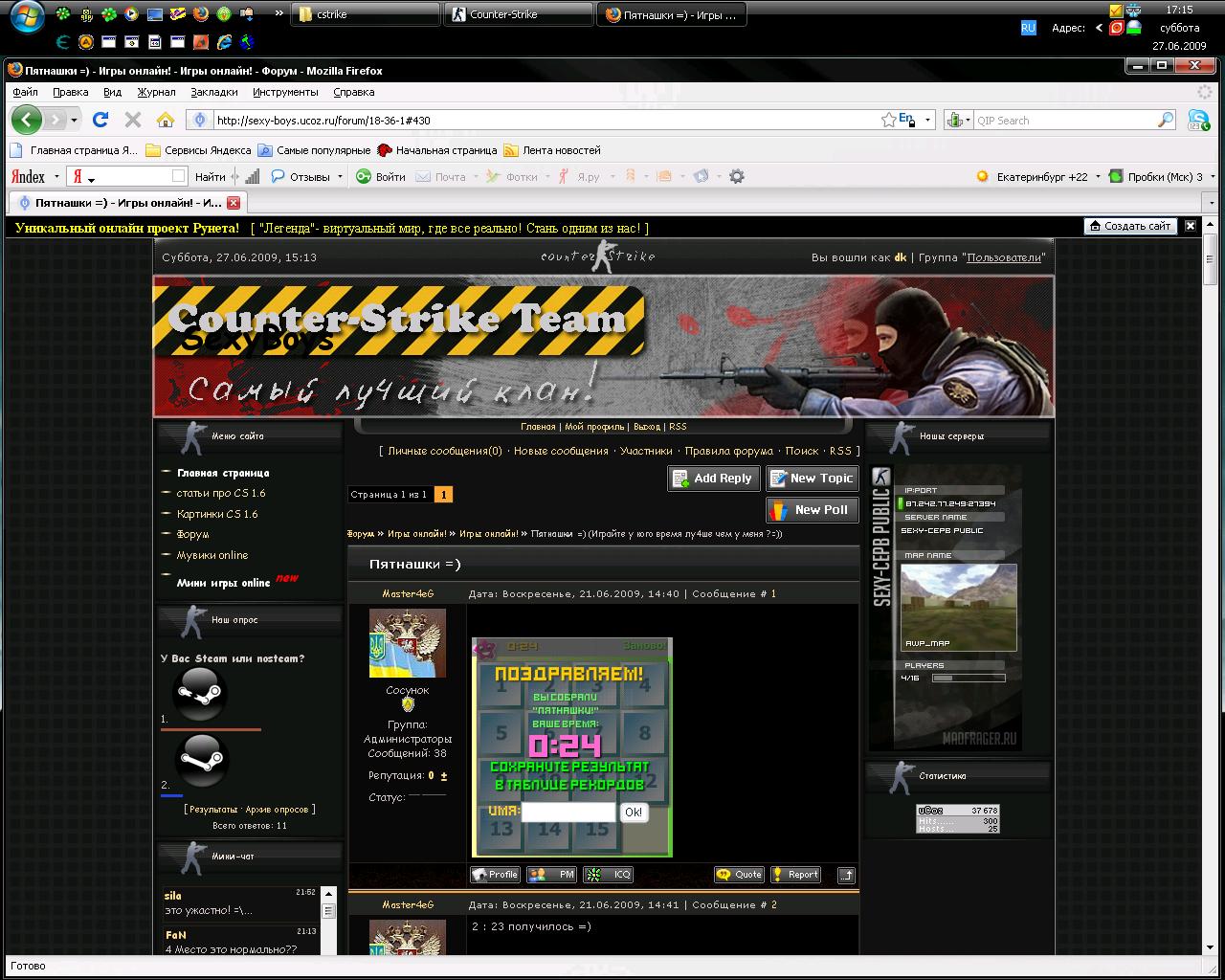The width and height of the screenshot is (1225, 980).
Task: Click the AWP_MAP server map thumbnail
Action: point(959,607)
